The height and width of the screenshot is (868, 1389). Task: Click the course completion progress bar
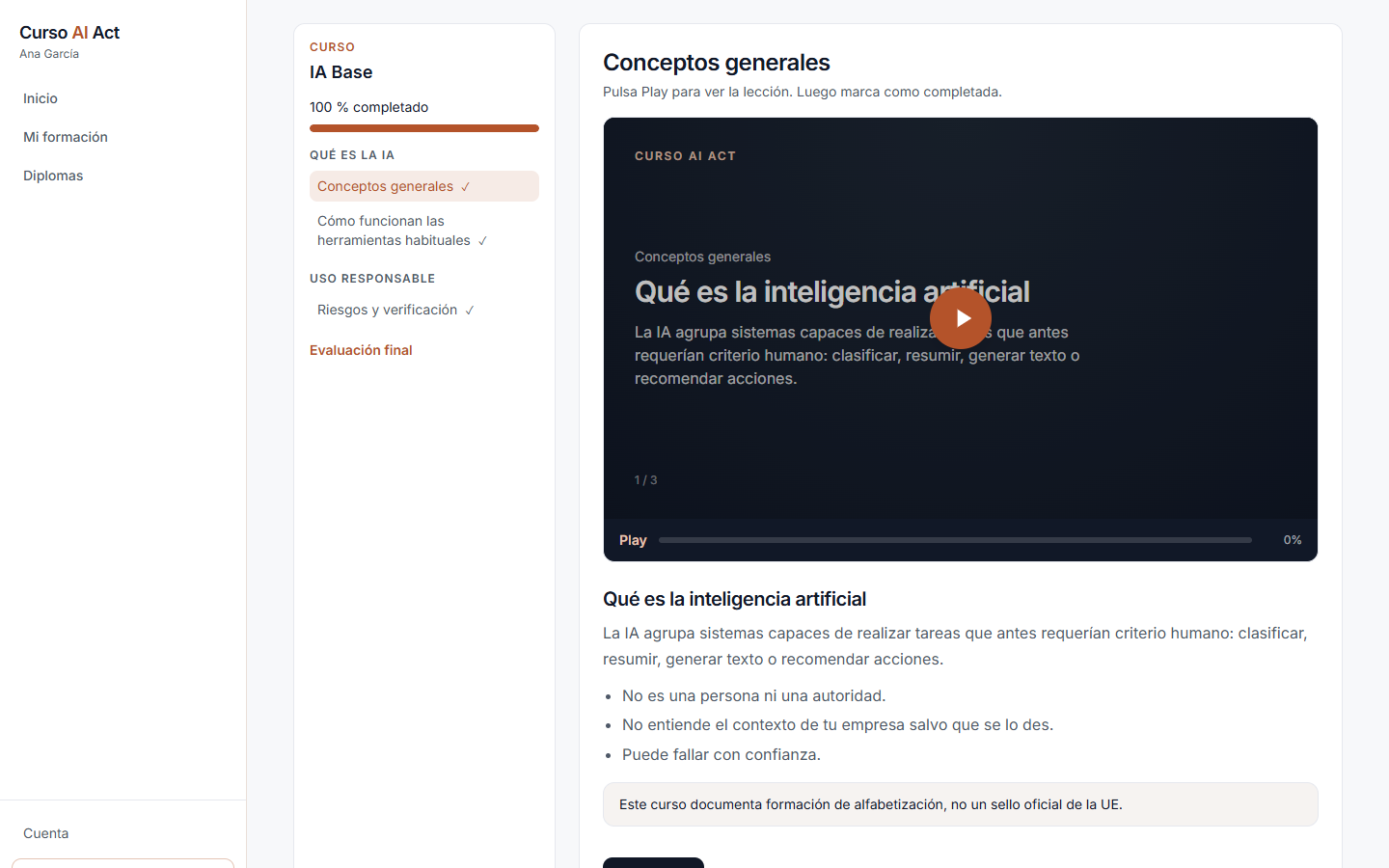424,128
